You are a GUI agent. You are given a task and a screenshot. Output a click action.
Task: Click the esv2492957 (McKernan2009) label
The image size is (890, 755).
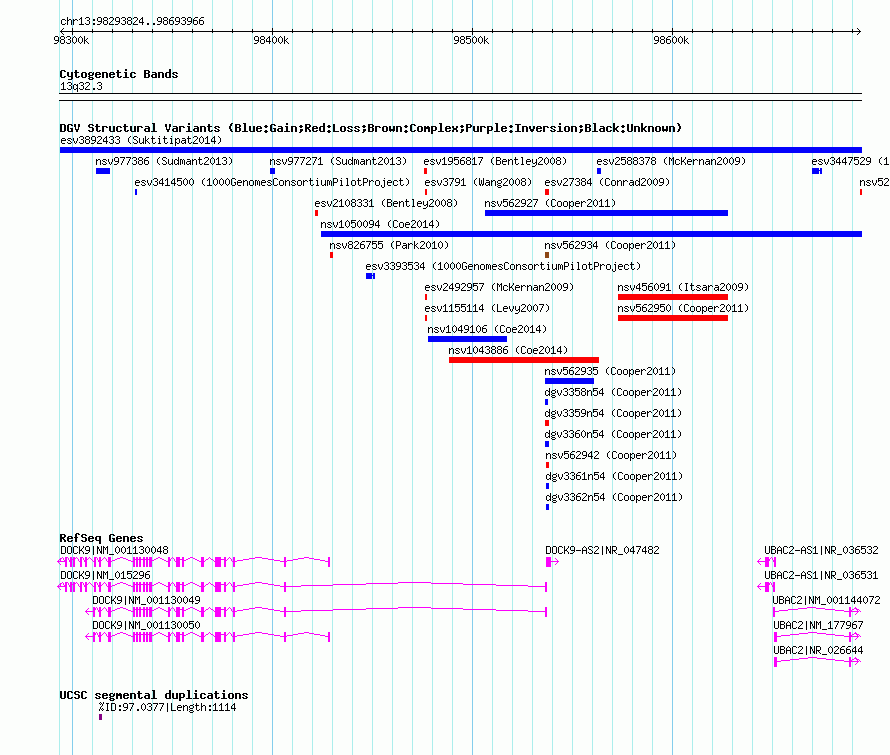499,287
